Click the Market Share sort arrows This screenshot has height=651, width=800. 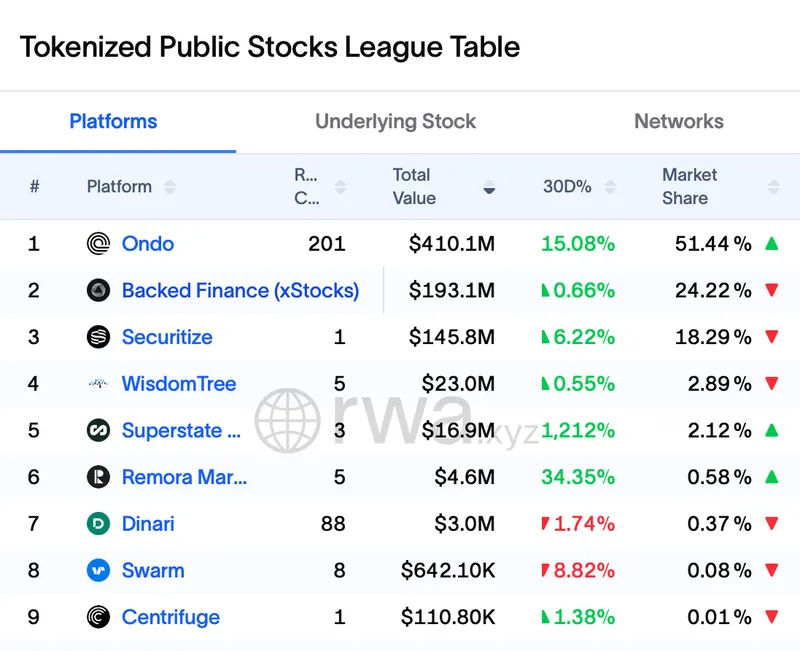pos(773,187)
